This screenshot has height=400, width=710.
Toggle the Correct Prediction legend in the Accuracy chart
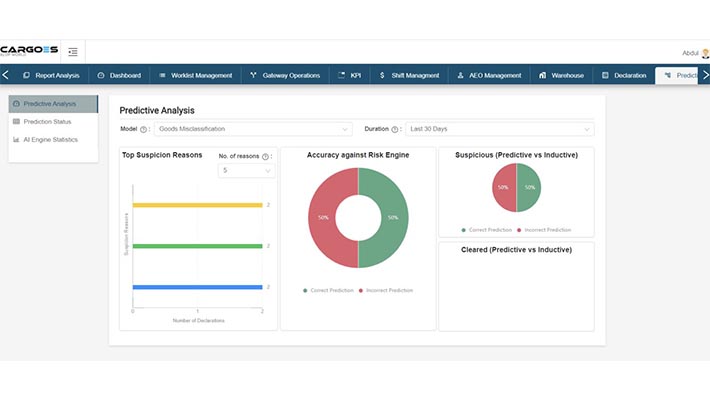click(331, 290)
